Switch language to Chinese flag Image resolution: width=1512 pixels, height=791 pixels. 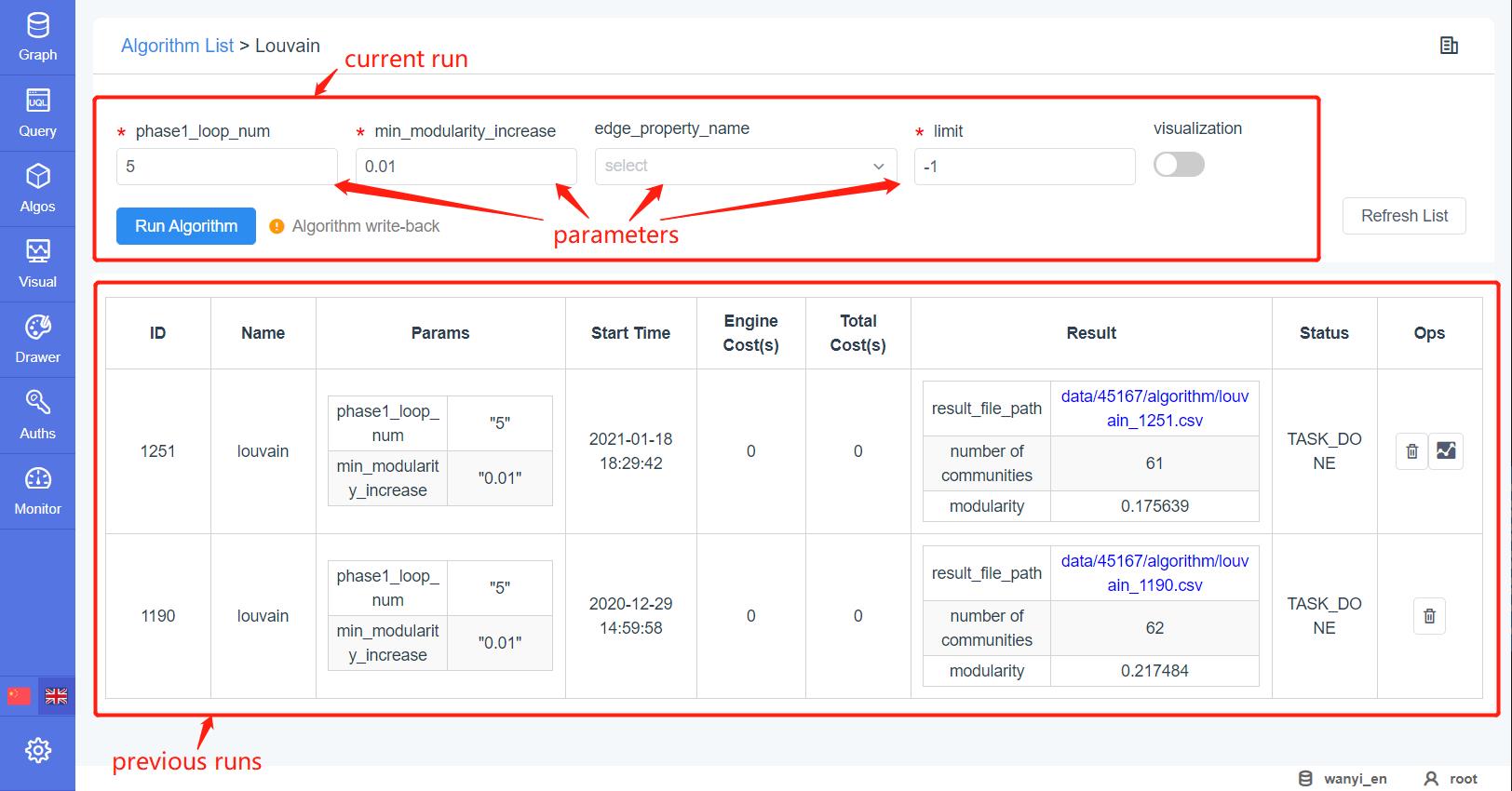pyautogui.click(x=19, y=696)
